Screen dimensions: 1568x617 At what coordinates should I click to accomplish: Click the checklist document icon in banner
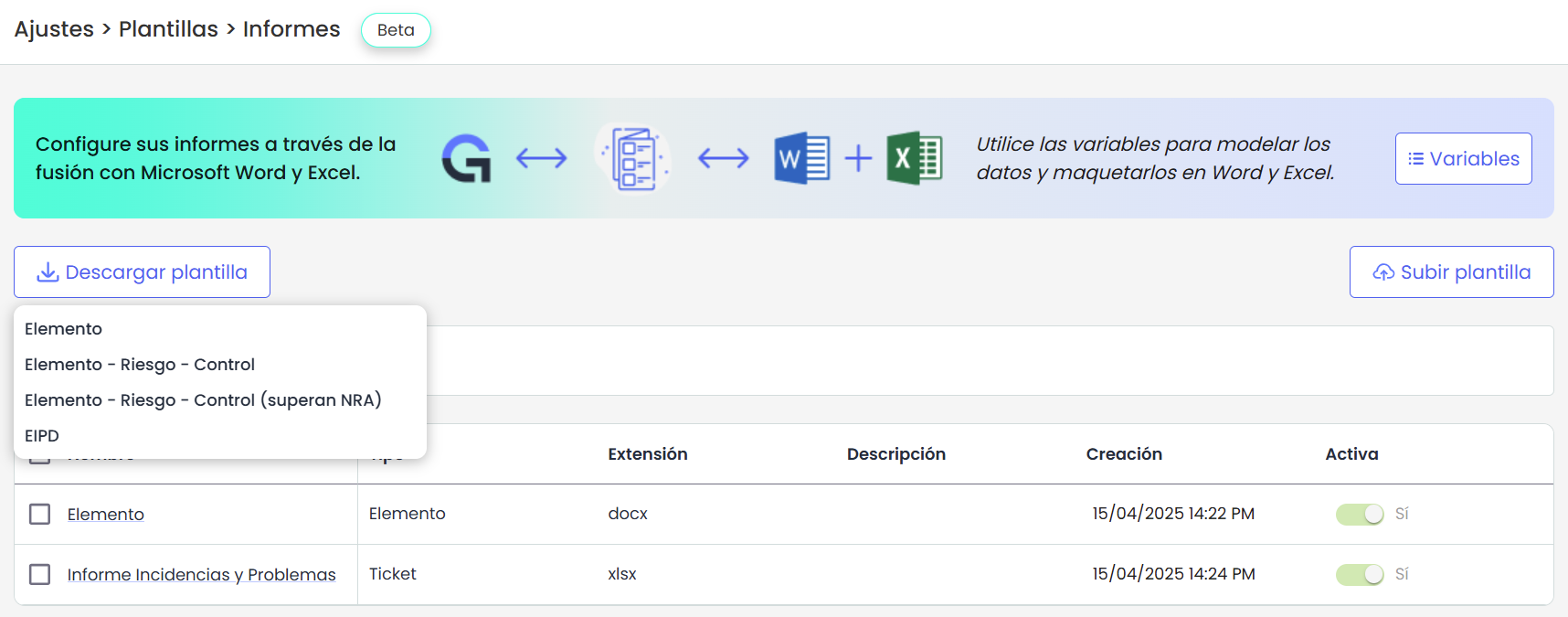633,158
